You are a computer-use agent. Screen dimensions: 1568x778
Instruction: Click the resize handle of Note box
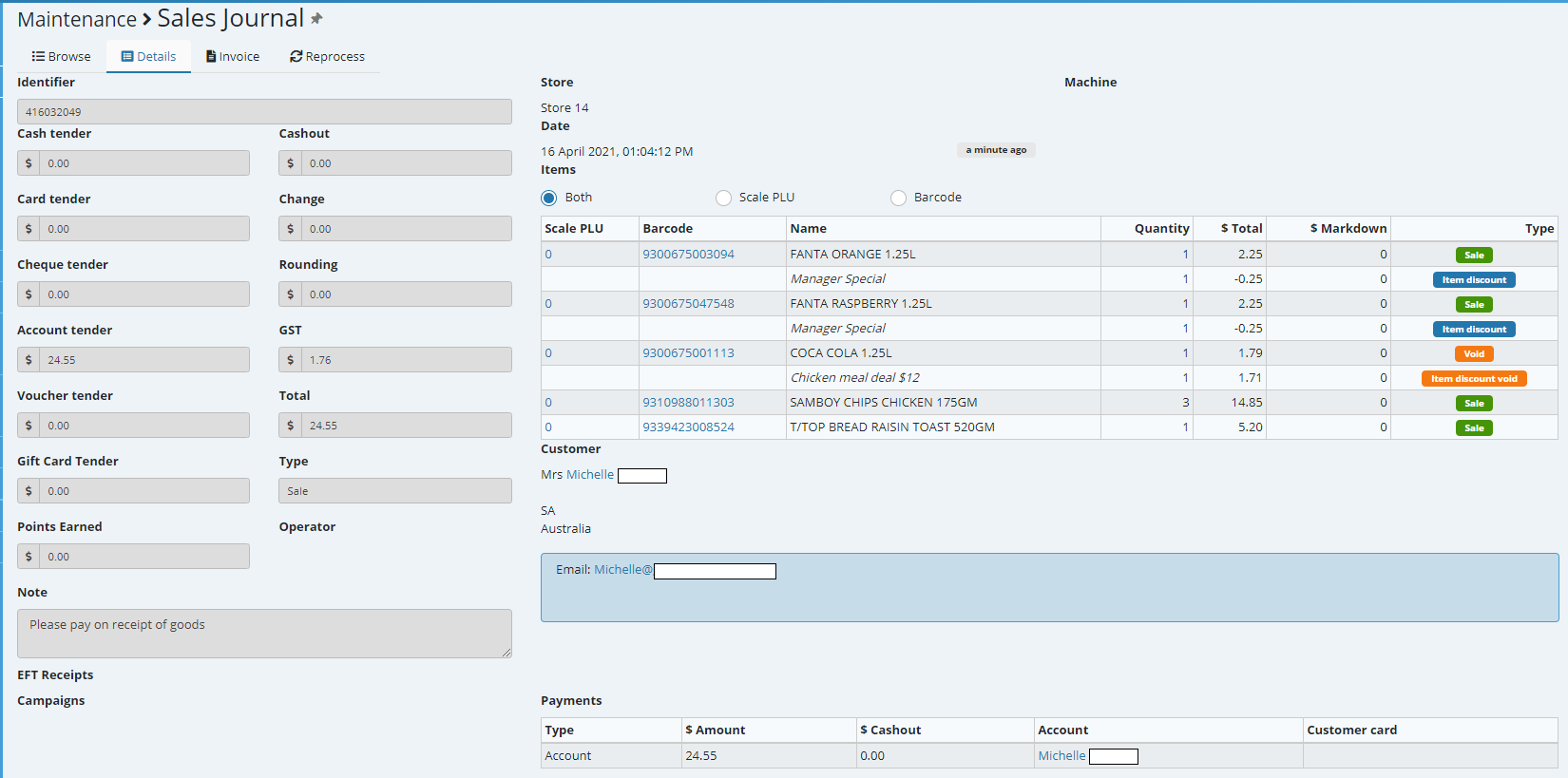pyautogui.click(x=507, y=653)
